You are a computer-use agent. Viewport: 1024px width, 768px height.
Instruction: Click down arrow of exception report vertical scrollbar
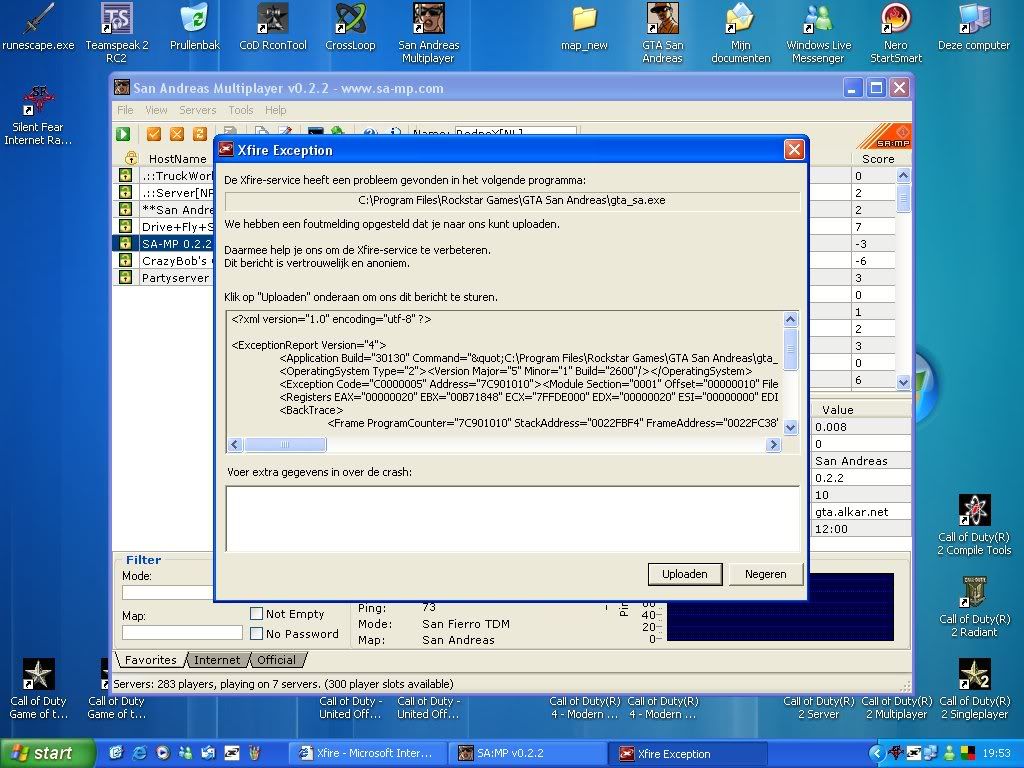790,427
